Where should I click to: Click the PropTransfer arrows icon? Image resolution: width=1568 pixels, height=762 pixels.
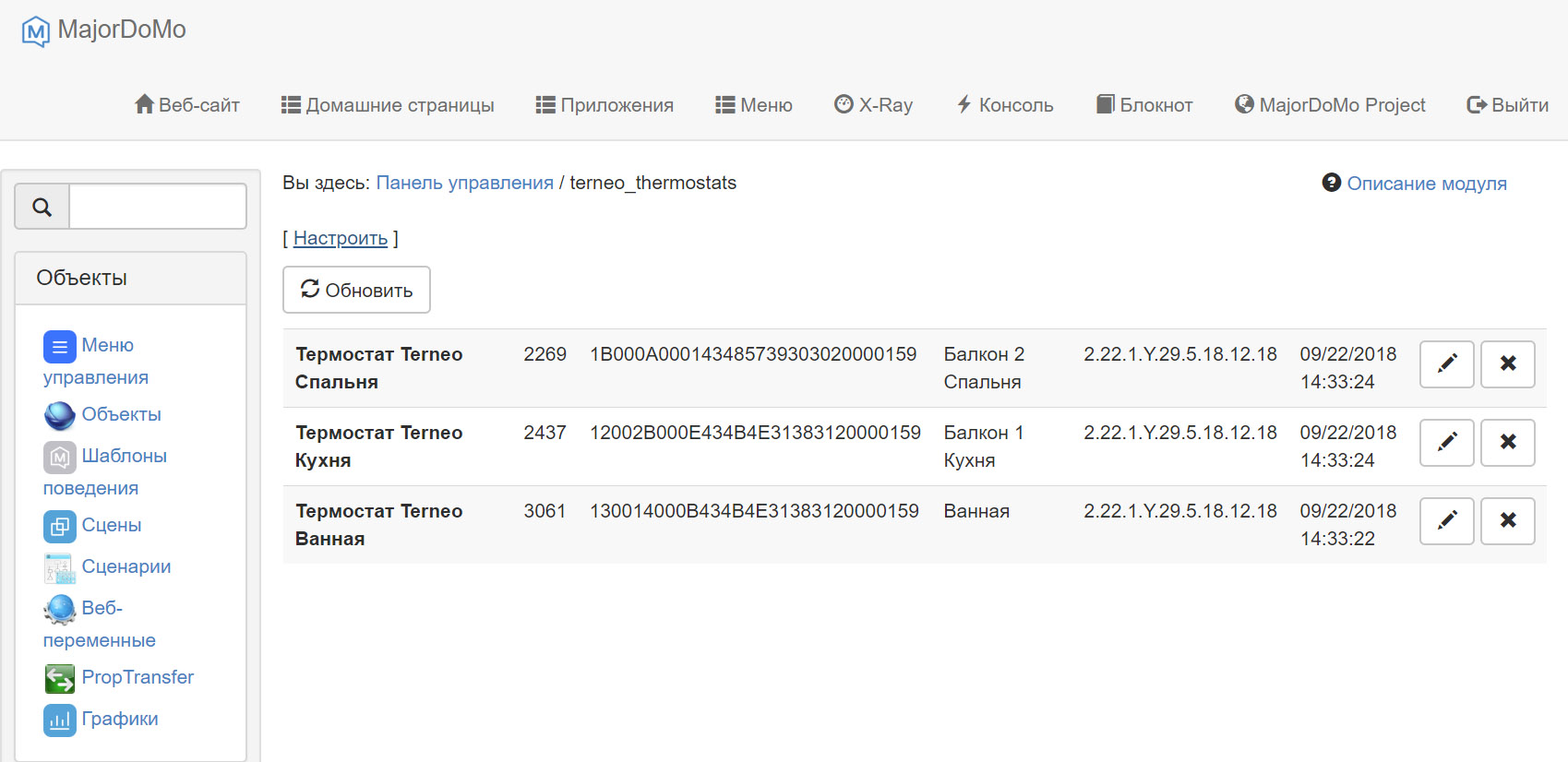click(59, 679)
